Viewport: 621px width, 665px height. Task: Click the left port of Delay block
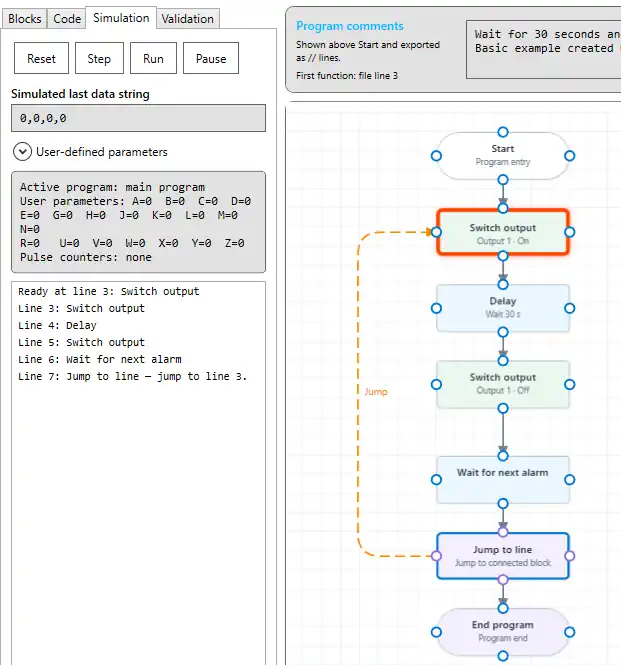[436, 308]
